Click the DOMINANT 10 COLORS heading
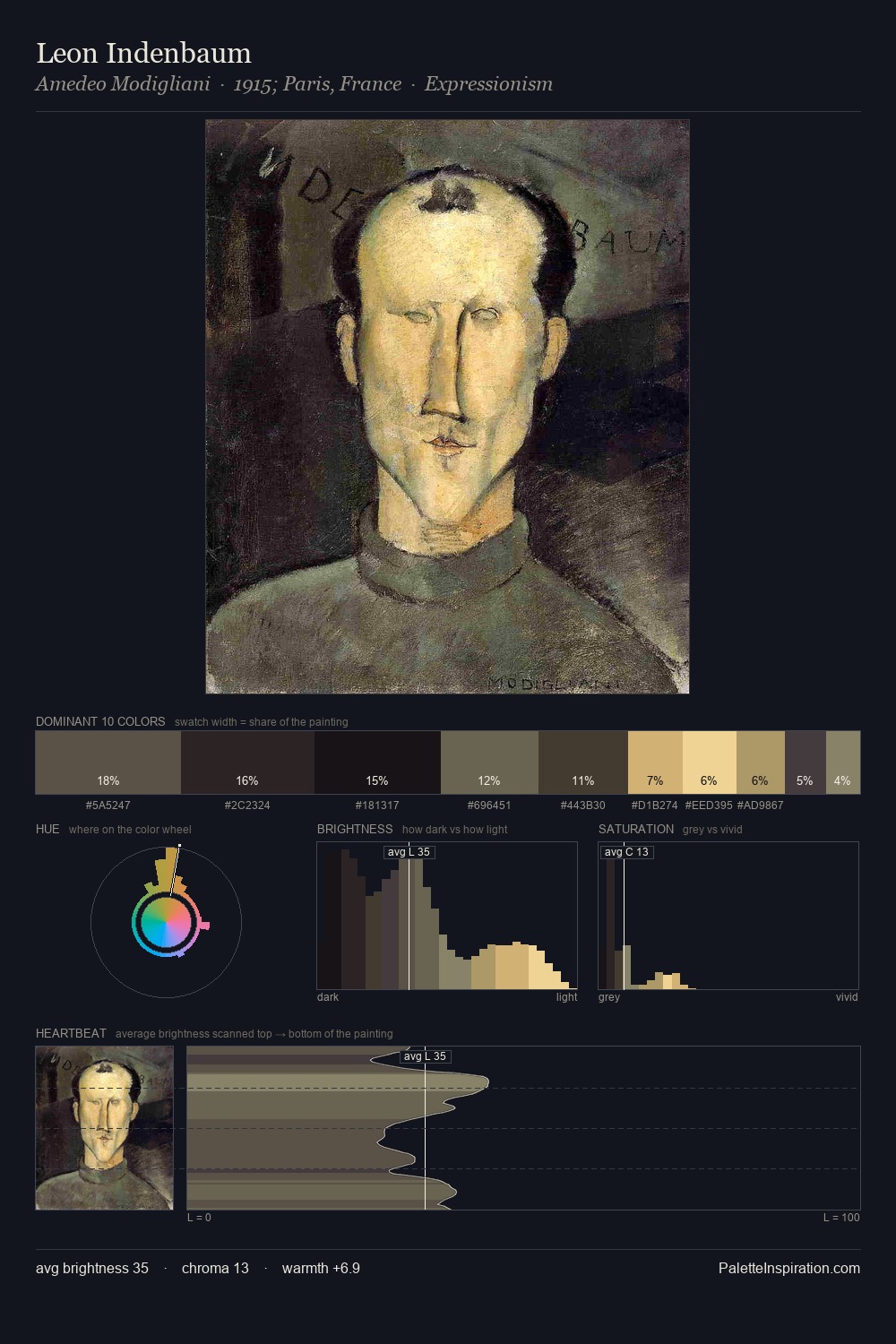 [x=100, y=721]
